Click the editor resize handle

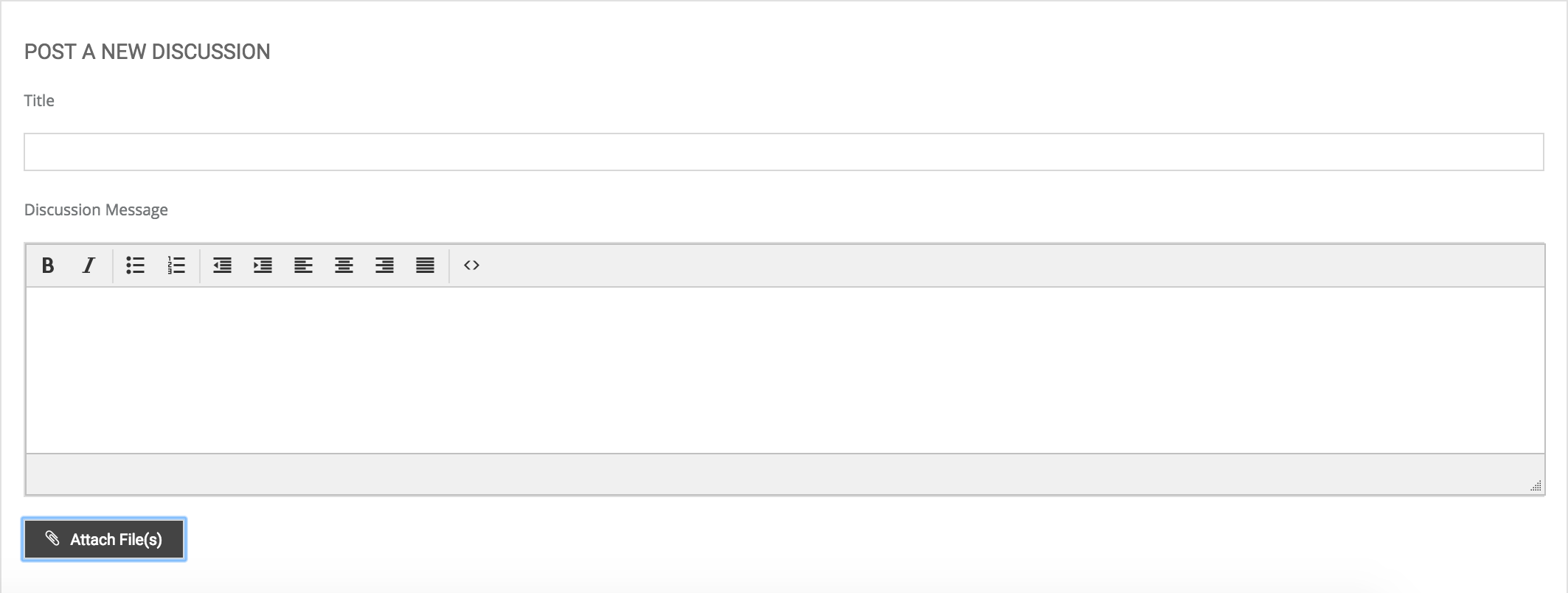pyautogui.click(x=1536, y=485)
